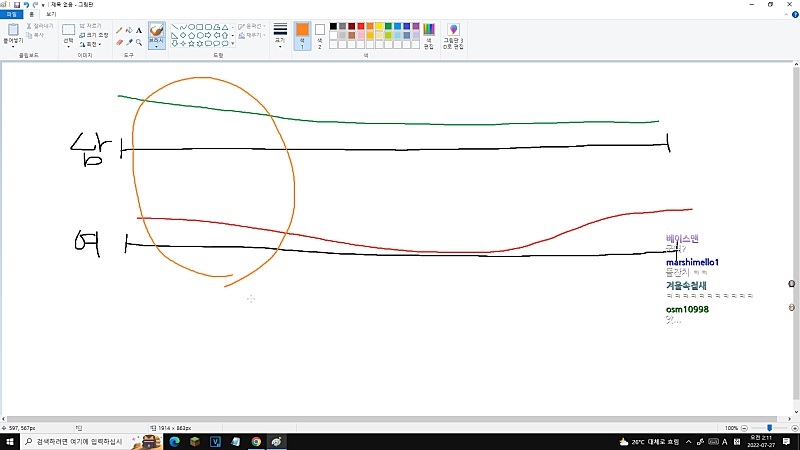
Task: Open Minecraft block icon in taskbar
Action: point(195,442)
